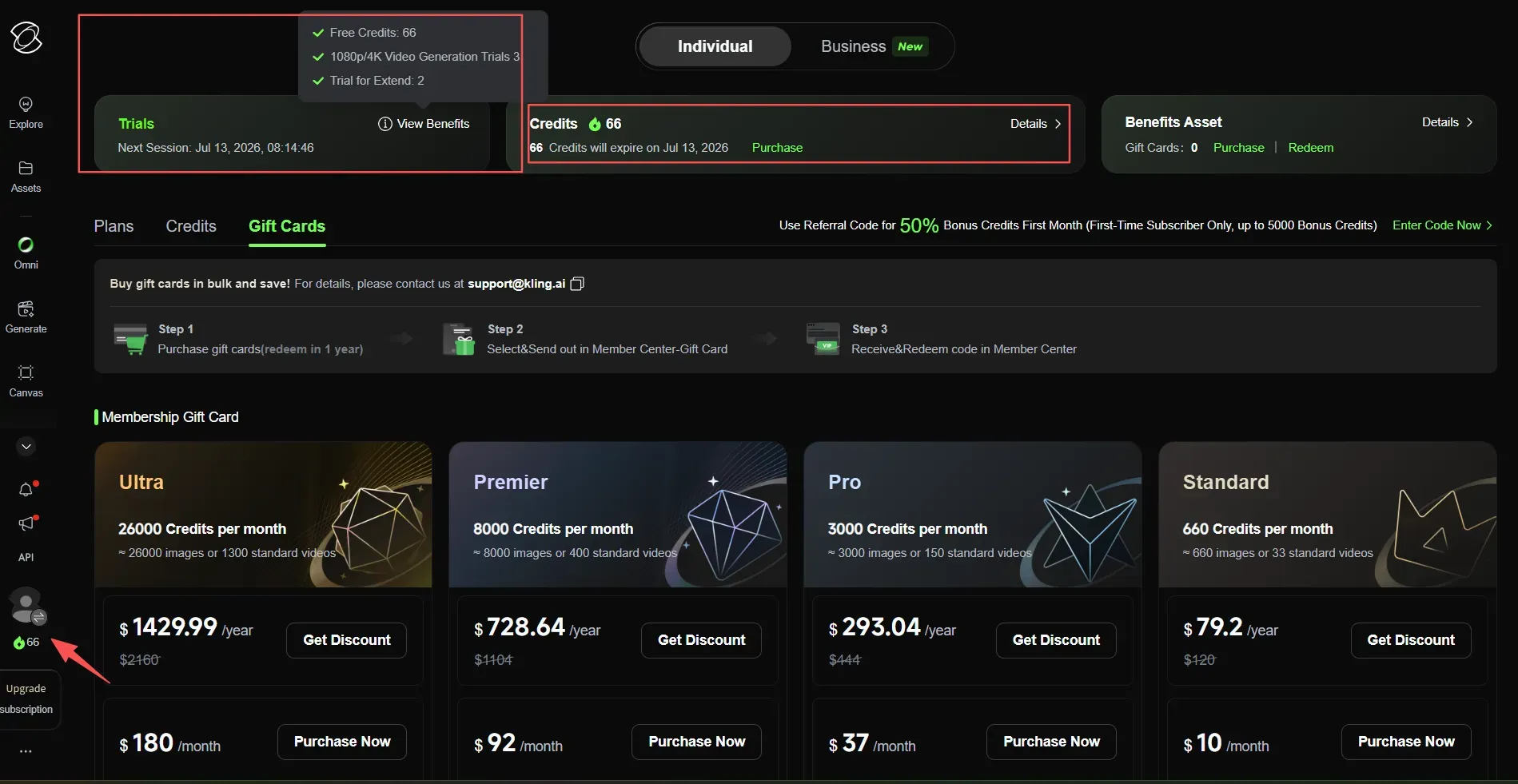Click the 66 credits counter in sidebar
This screenshot has height=784, width=1518.
coord(26,643)
